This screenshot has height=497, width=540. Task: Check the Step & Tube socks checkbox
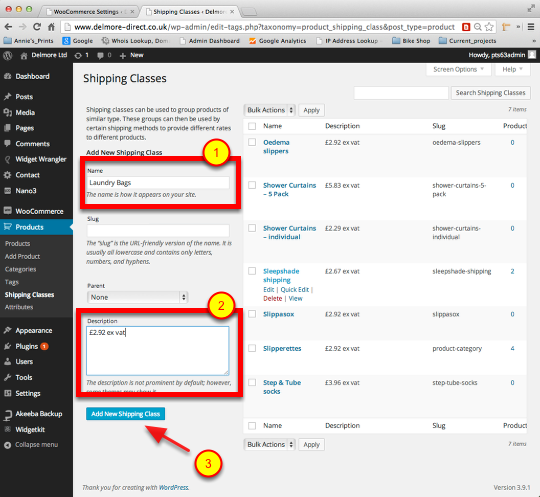[252, 382]
